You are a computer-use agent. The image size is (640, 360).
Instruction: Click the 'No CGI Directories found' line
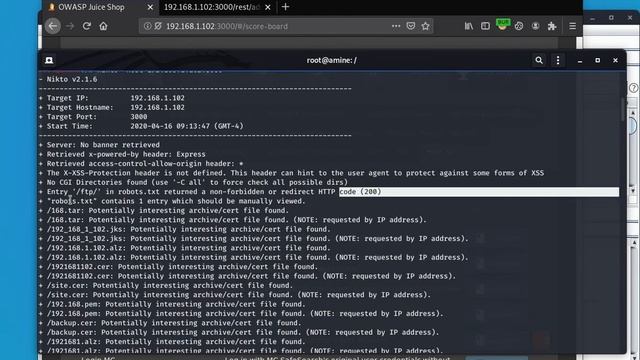[193, 182]
